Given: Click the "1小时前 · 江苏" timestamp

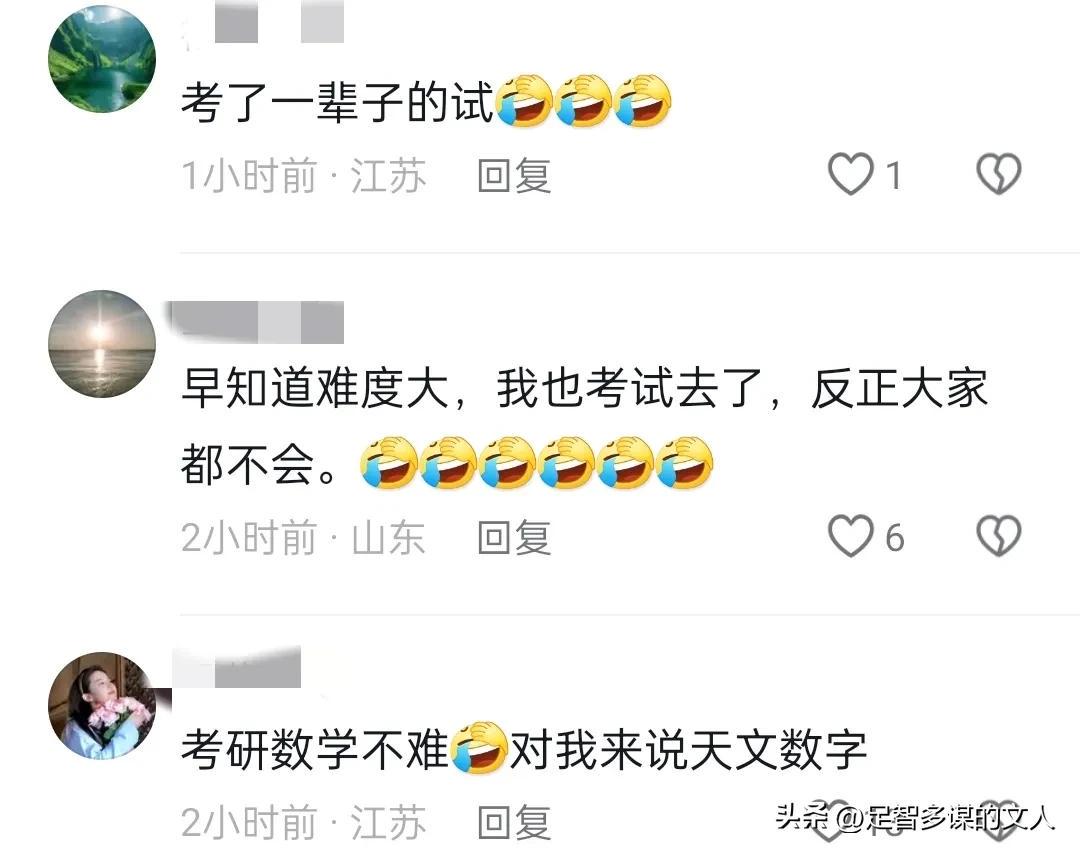Looking at the screenshot, I should click(304, 176).
